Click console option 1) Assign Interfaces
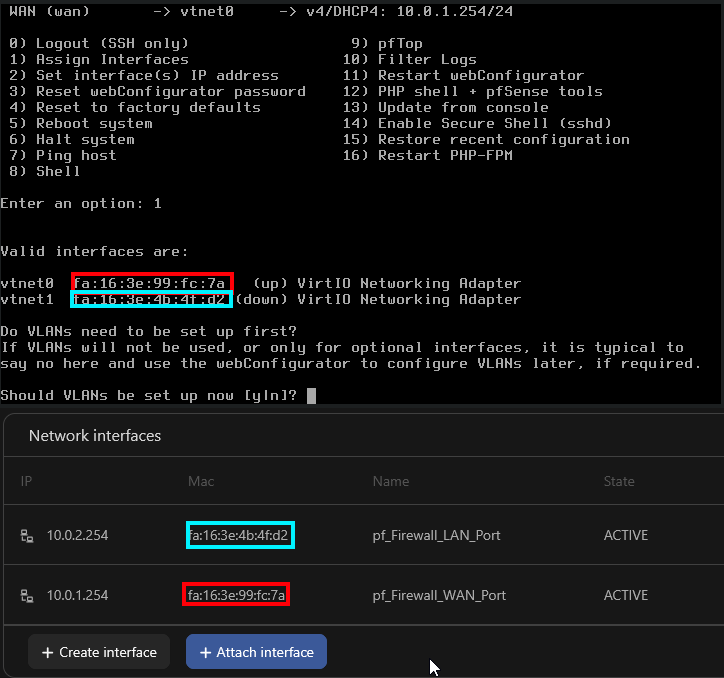The width and height of the screenshot is (724, 678). (x=99, y=60)
